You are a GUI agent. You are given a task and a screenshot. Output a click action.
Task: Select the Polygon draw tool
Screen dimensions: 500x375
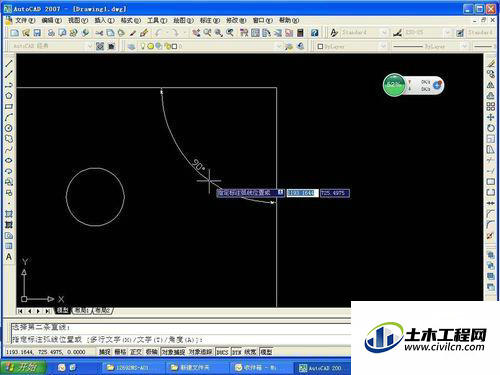point(9,96)
